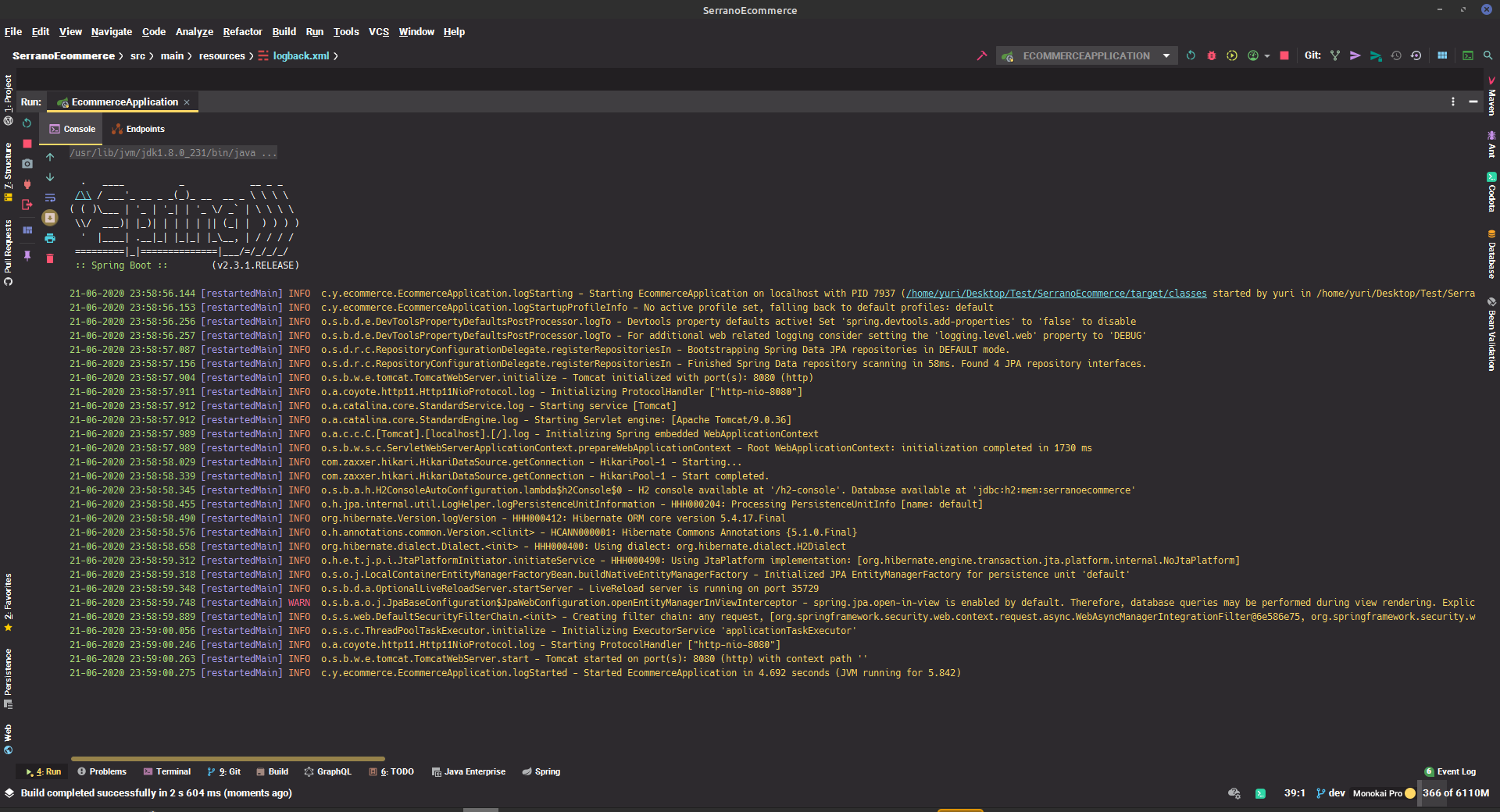1500x812 pixels.
Task: Toggle the Maven tool window
Action: pos(1491,96)
